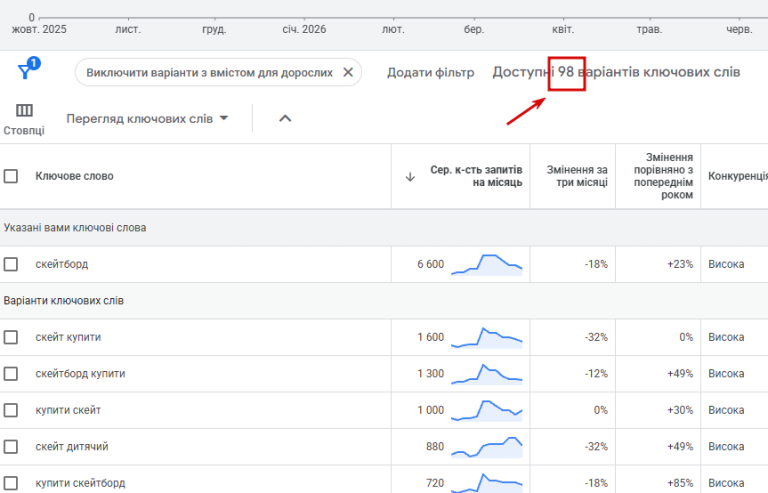
Task: Click Указані вами ключові слова section header
Action: (75, 228)
